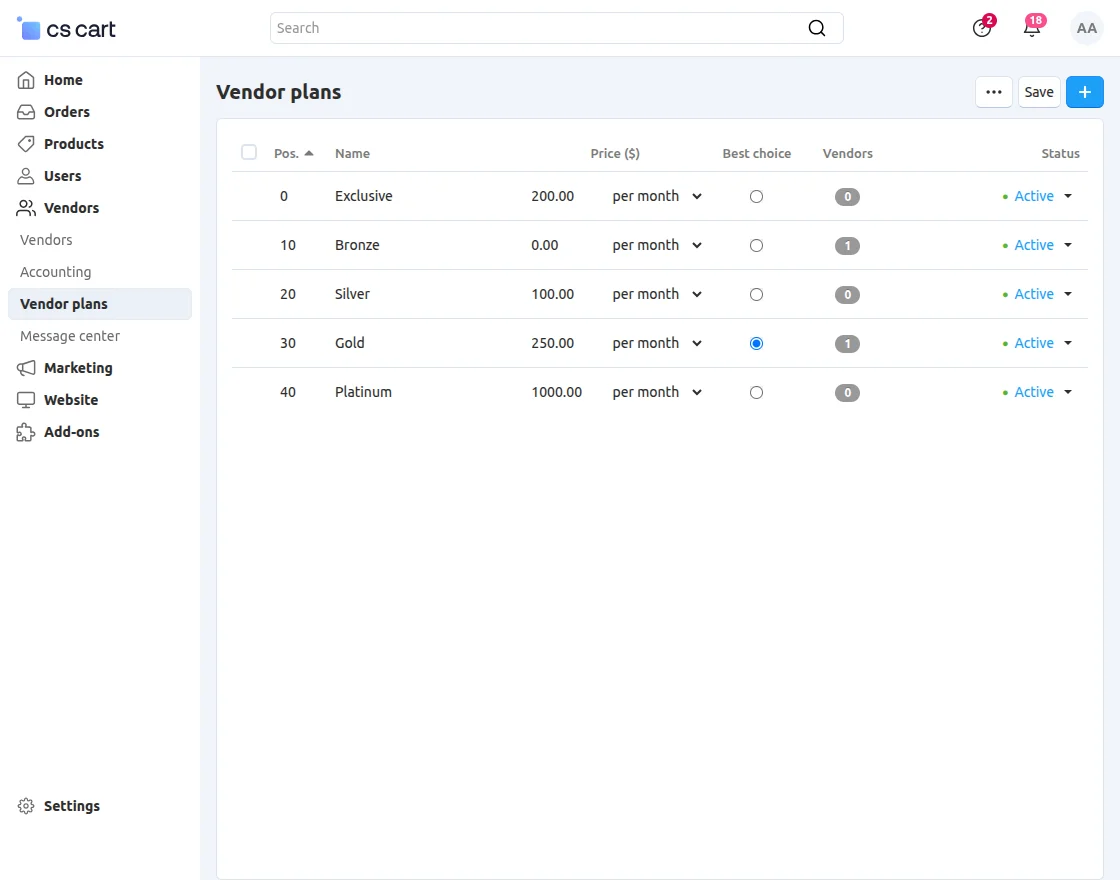1120x880 pixels.
Task: Open Platinum per month period dropdown
Action: (x=657, y=392)
